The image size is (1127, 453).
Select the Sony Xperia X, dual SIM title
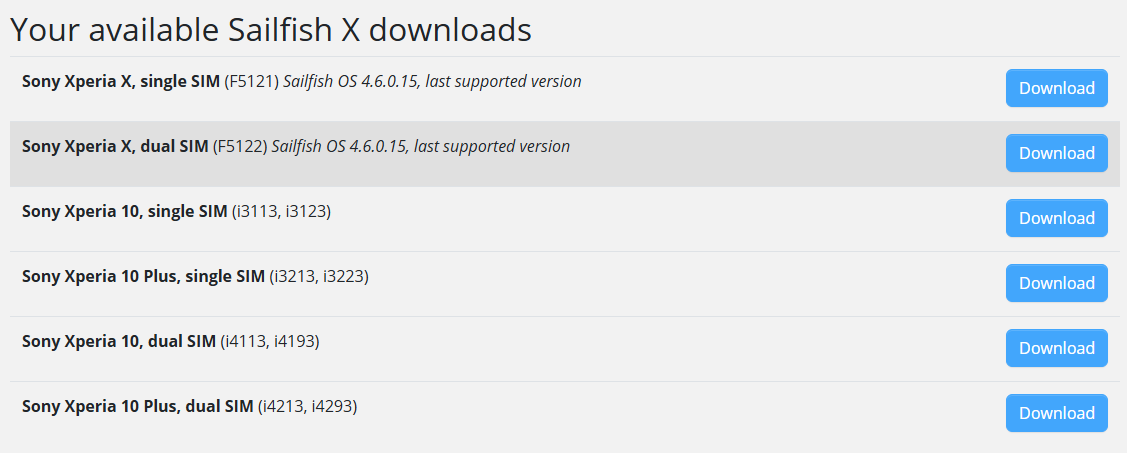pyautogui.click(x=115, y=147)
